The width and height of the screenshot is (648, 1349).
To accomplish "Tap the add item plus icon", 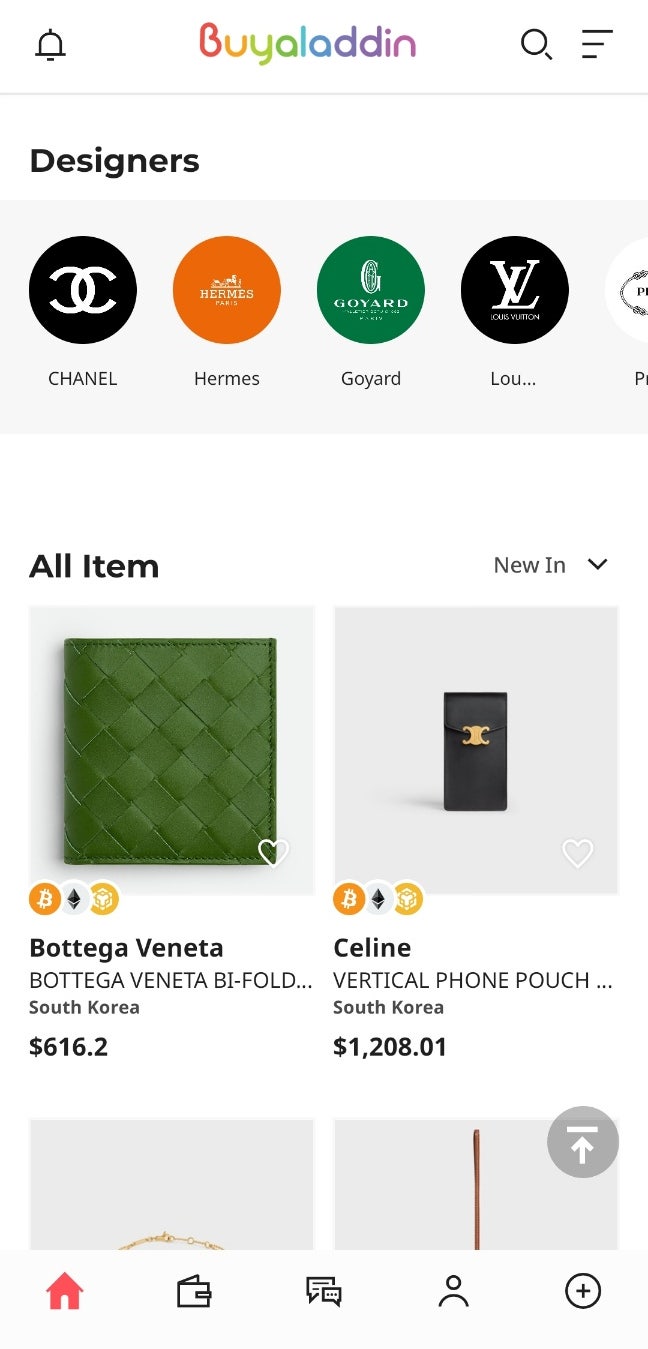I will (583, 1292).
